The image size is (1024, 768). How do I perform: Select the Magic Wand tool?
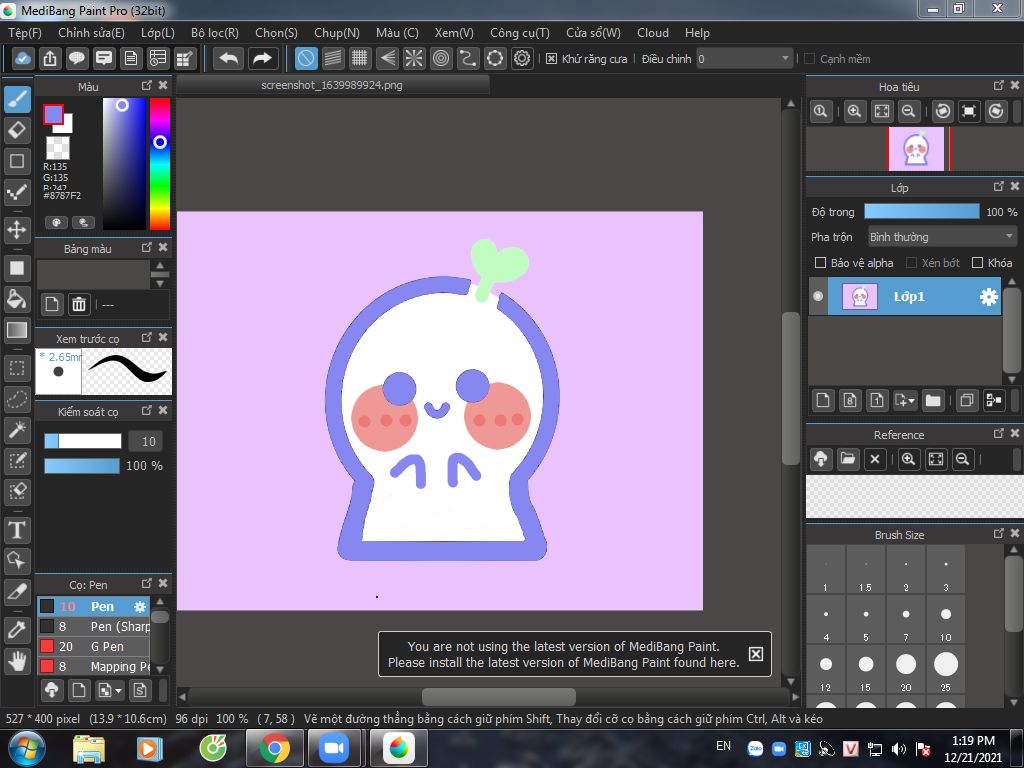[x=18, y=429]
